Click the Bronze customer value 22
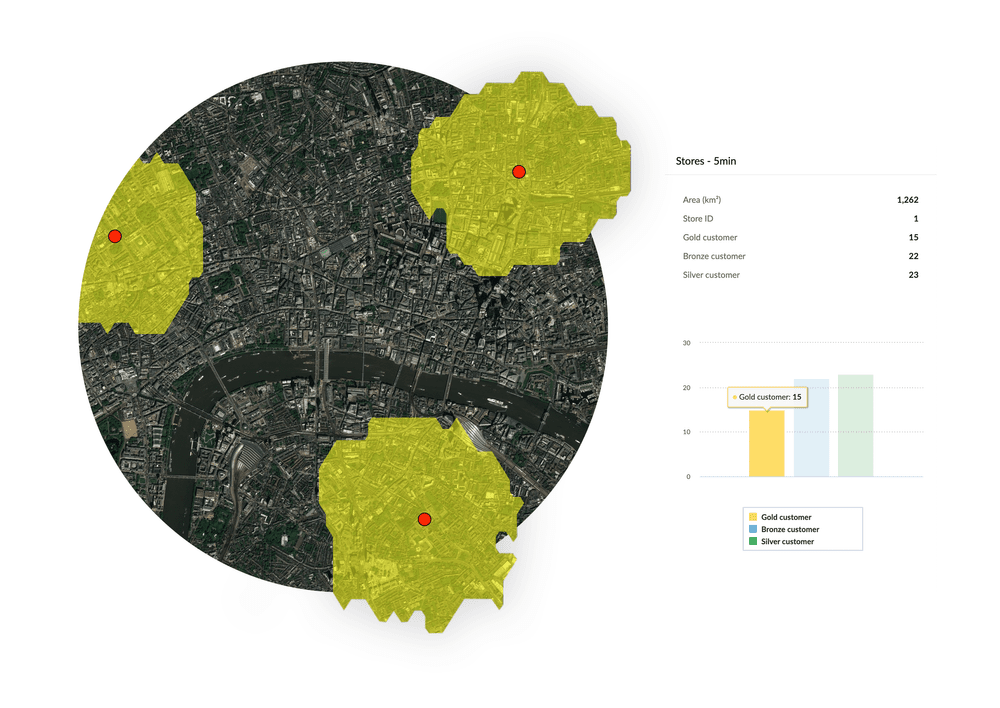Screen dimensions: 1000x708 tap(913, 256)
